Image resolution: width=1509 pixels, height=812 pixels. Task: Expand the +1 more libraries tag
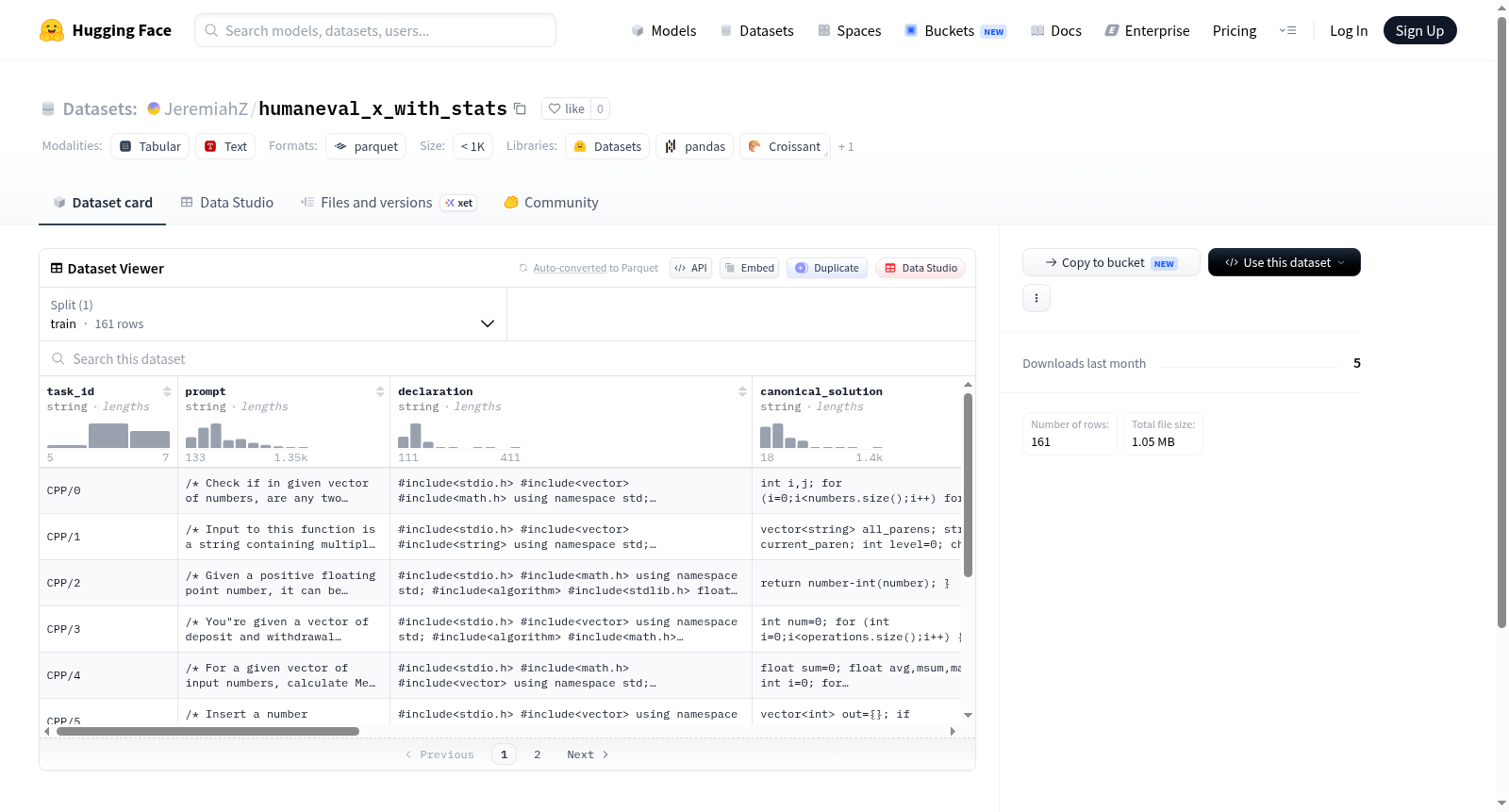(x=846, y=146)
